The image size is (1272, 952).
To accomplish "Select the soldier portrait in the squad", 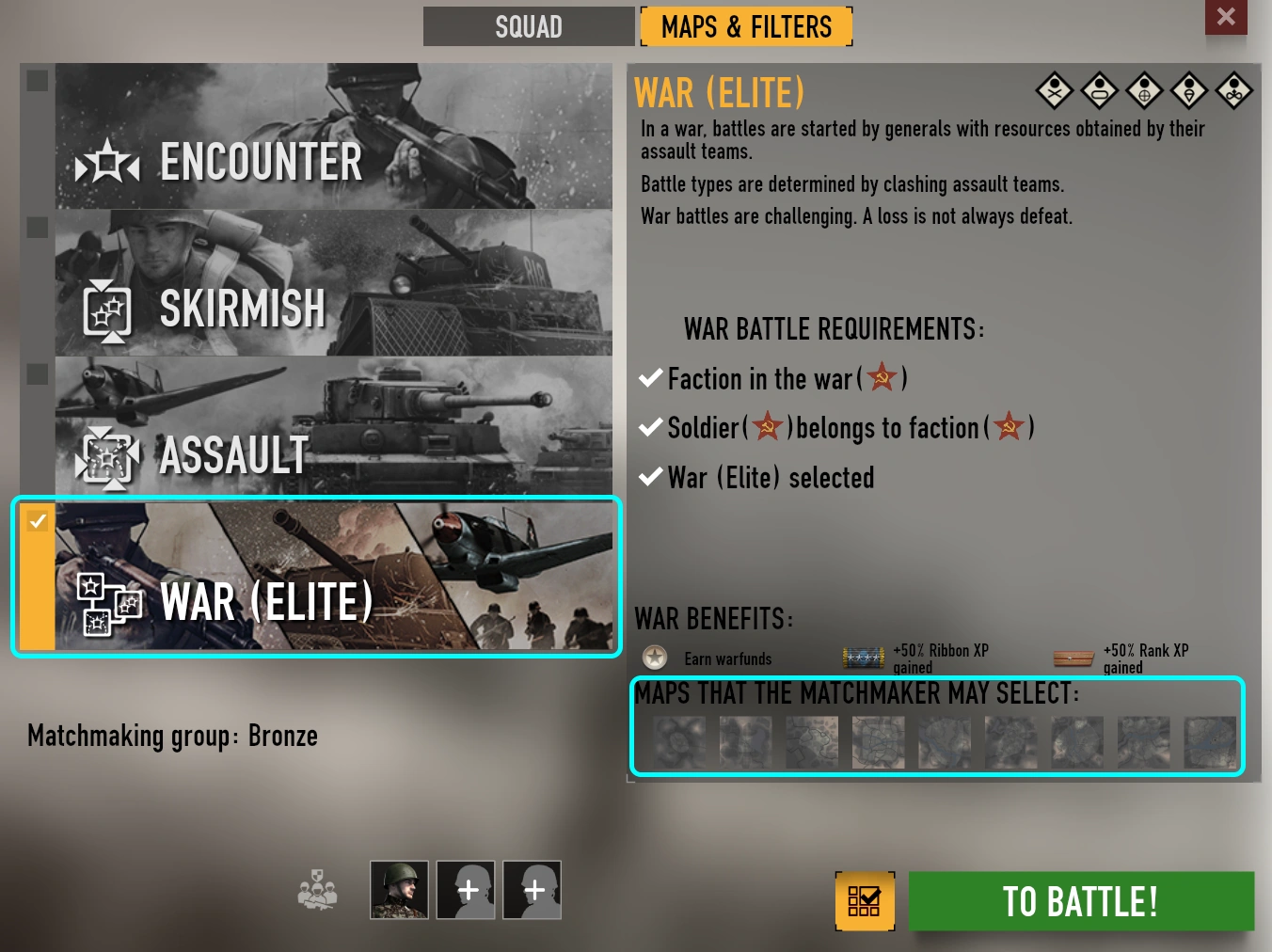I will coord(399,890).
